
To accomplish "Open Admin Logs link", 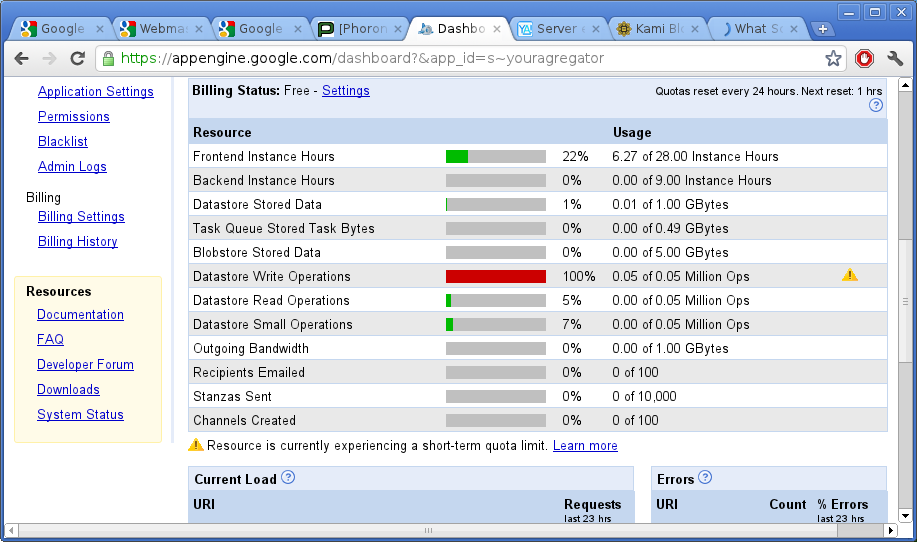I will (x=72, y=167).
